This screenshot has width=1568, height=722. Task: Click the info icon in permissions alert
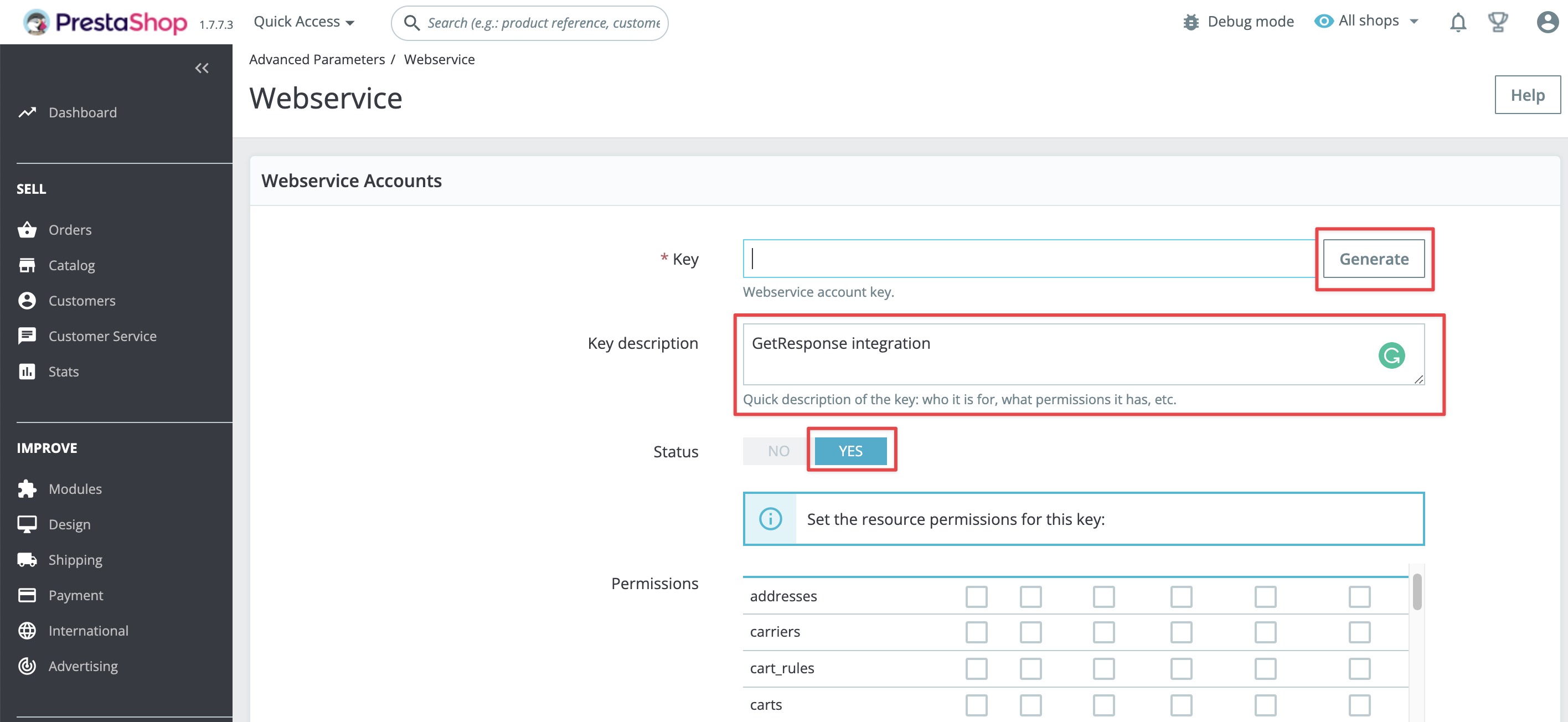point(770,519)
